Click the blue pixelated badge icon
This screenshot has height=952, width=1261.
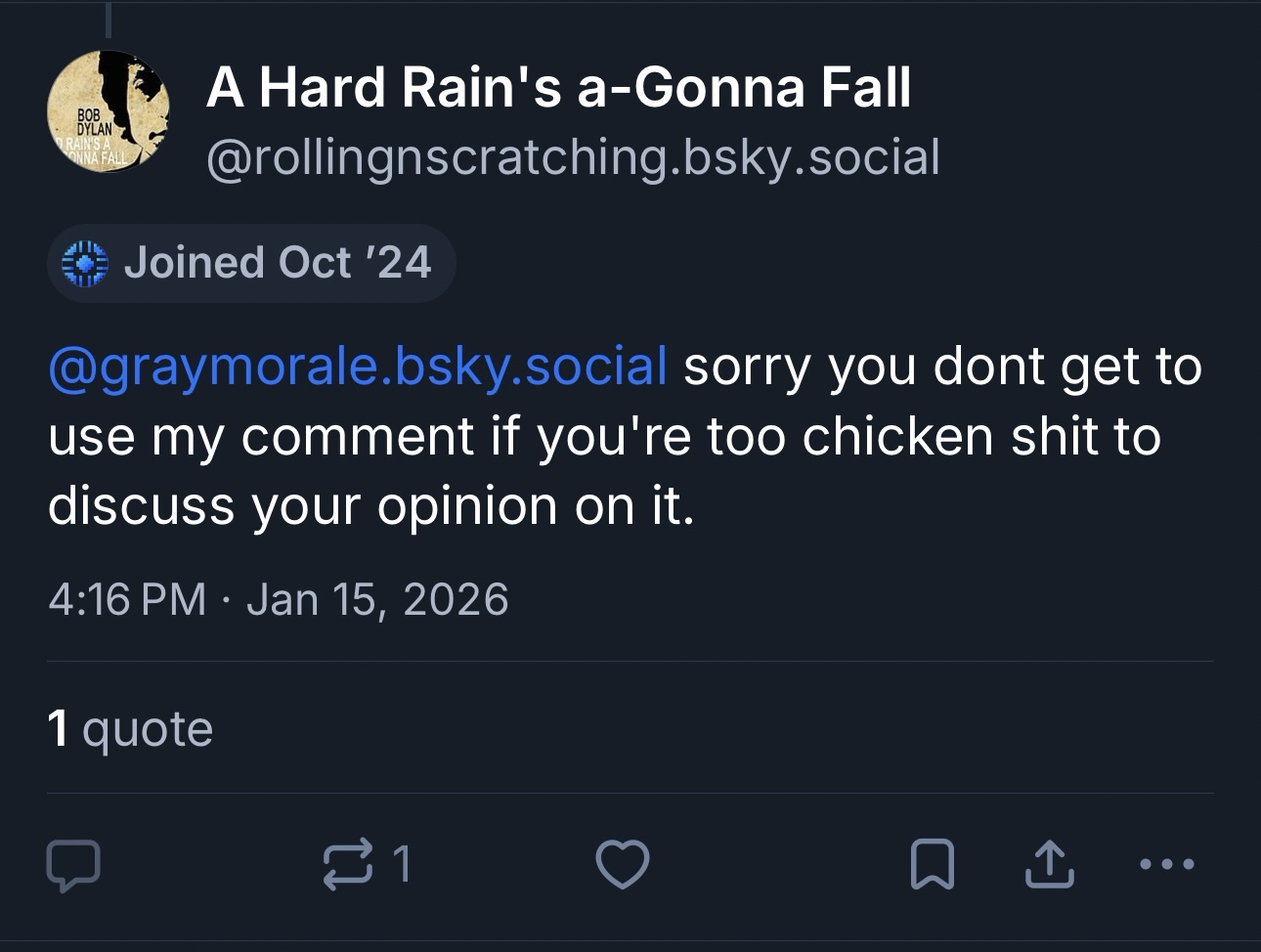pos(85,263)
